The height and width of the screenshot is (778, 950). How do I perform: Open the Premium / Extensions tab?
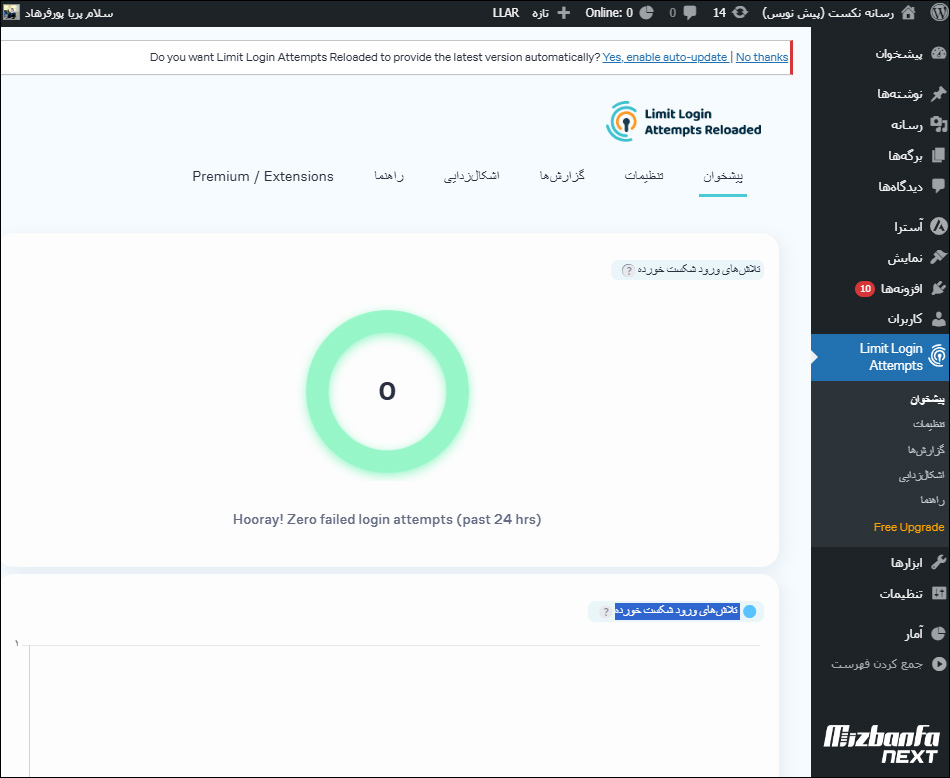pos(263,176)
